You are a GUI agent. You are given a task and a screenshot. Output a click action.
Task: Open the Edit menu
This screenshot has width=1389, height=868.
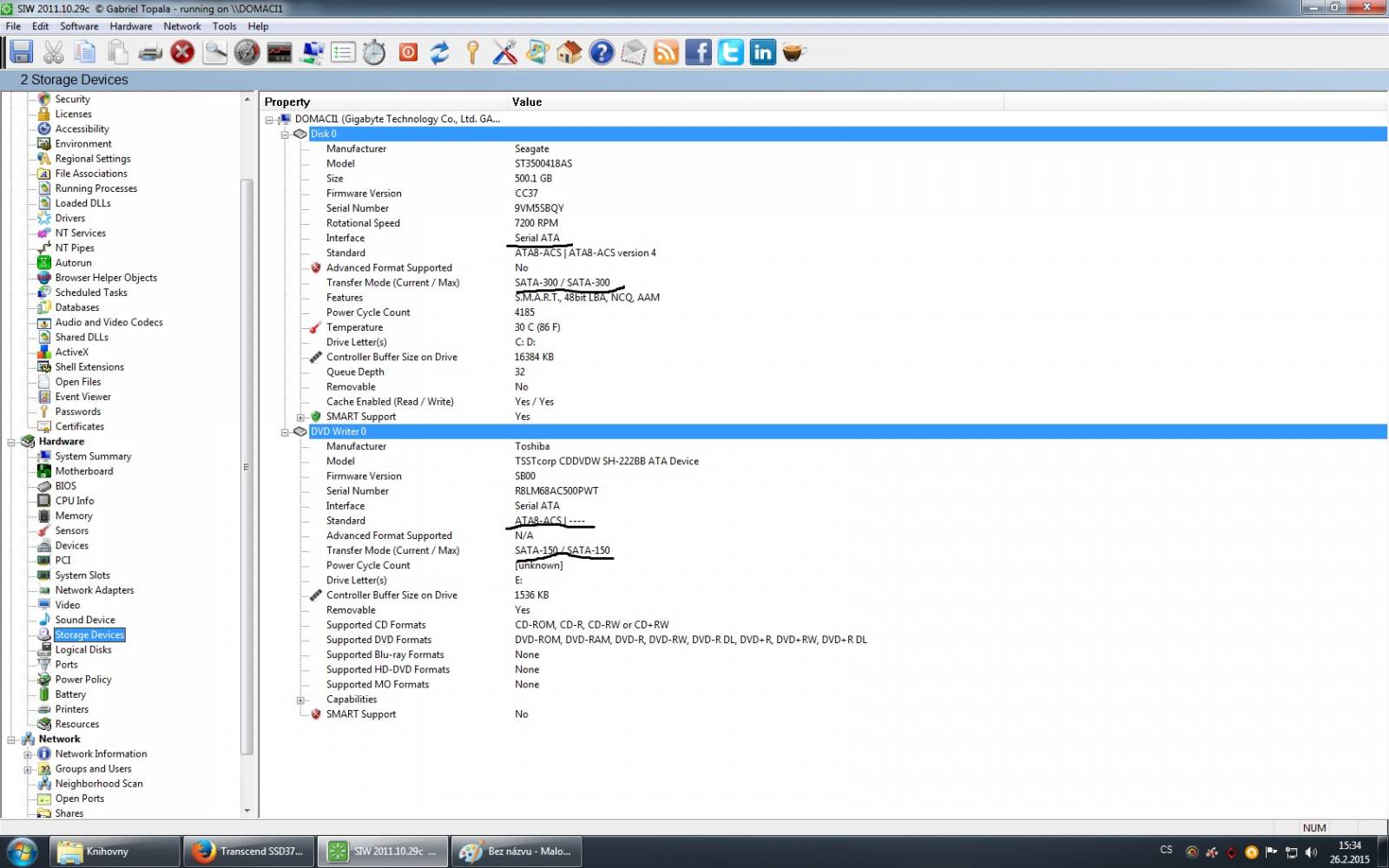40,26
